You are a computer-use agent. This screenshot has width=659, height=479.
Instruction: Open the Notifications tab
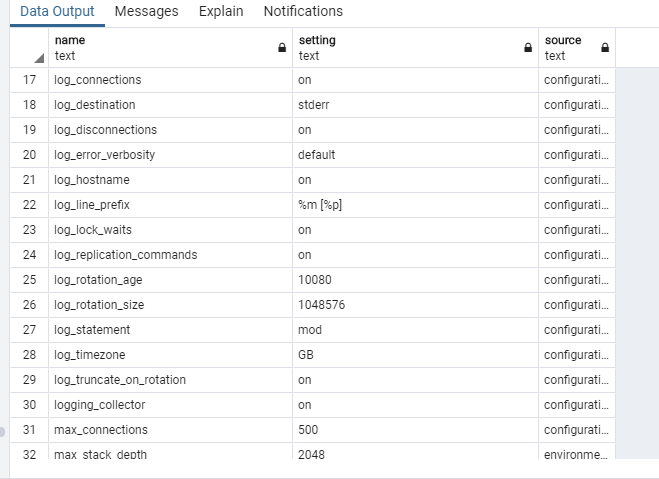[303, 12]
